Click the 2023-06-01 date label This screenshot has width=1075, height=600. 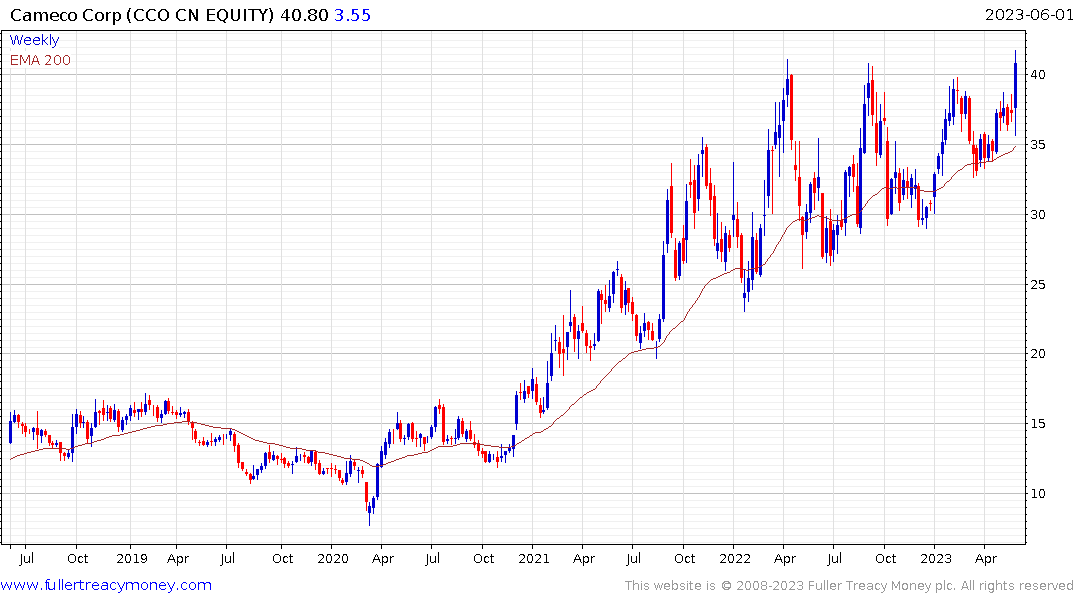coord(1029,14)
